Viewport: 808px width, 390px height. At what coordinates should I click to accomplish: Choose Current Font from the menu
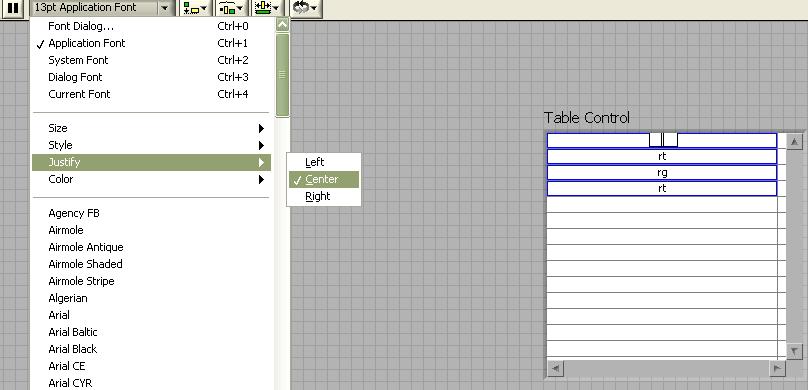click(151, 94)
